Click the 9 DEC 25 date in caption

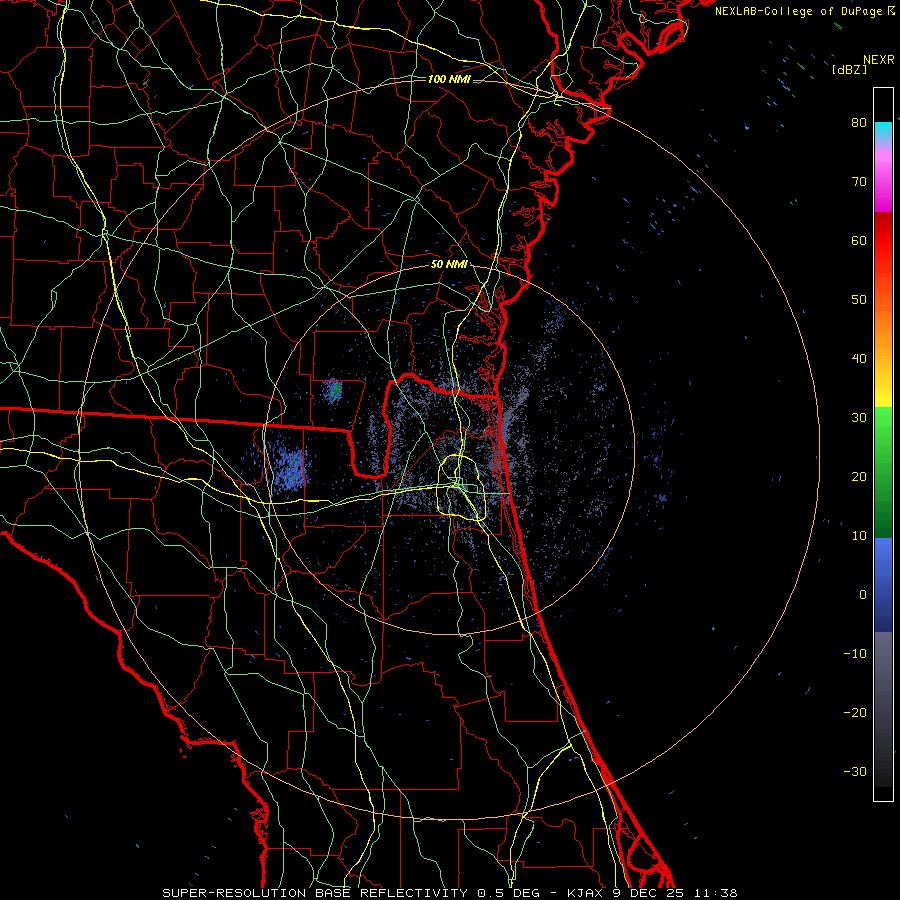(x=650, y=893)
